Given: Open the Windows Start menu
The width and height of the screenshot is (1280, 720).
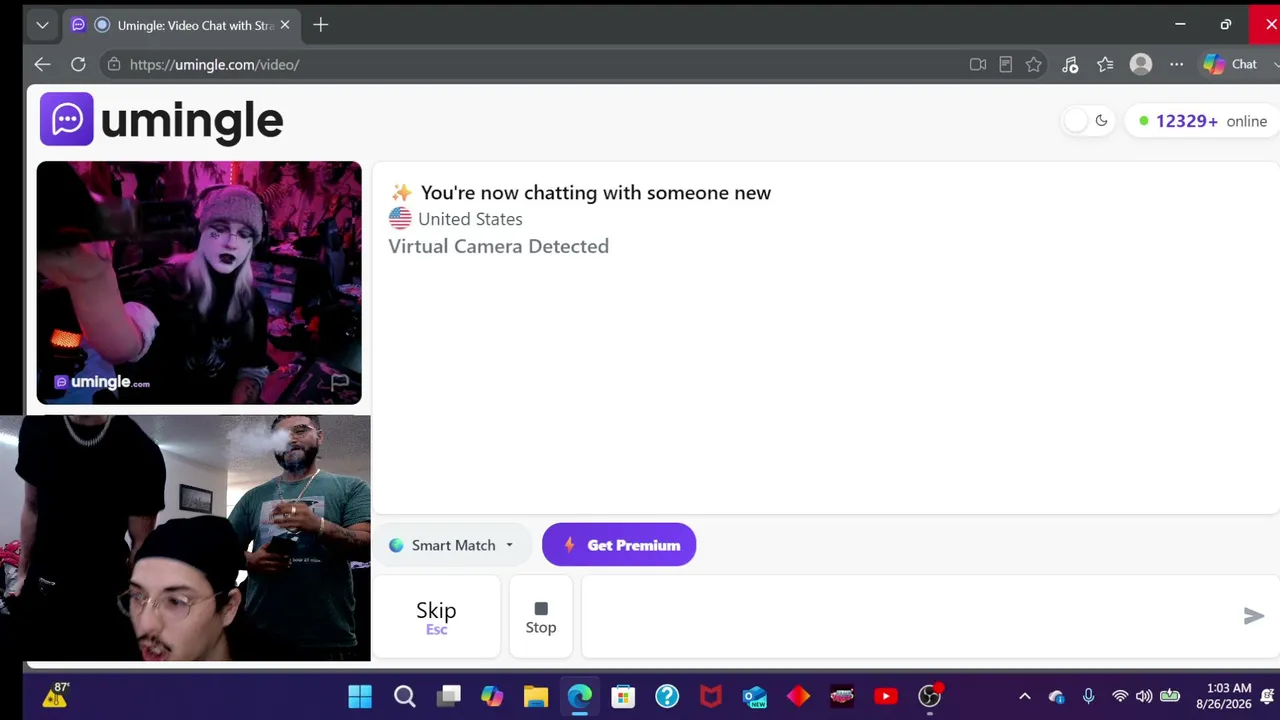Looking at the screenshot, I should click(x=360, y=696).
